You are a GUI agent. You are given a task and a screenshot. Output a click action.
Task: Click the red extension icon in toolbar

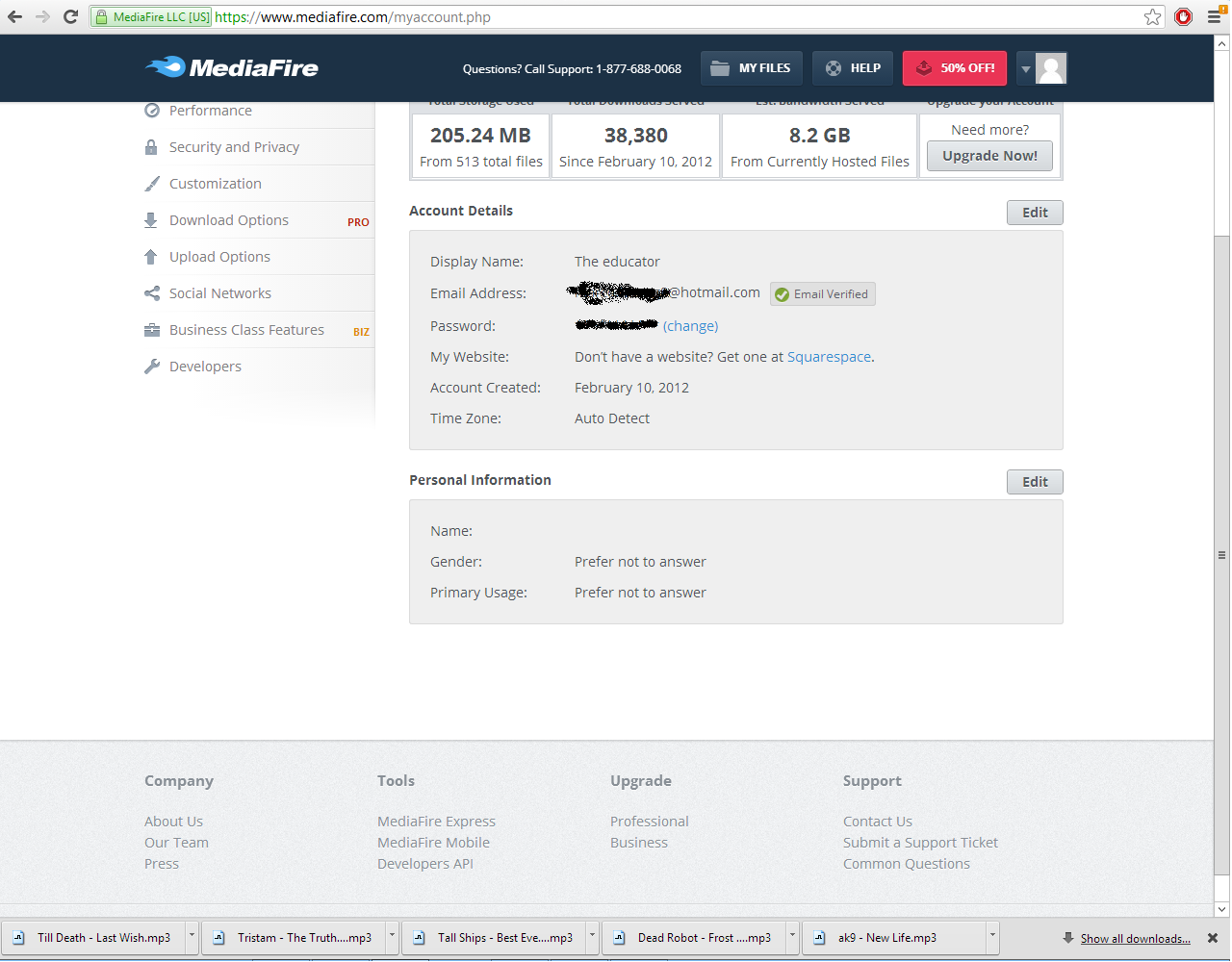pyautogui.click(x=1184, y=16)
